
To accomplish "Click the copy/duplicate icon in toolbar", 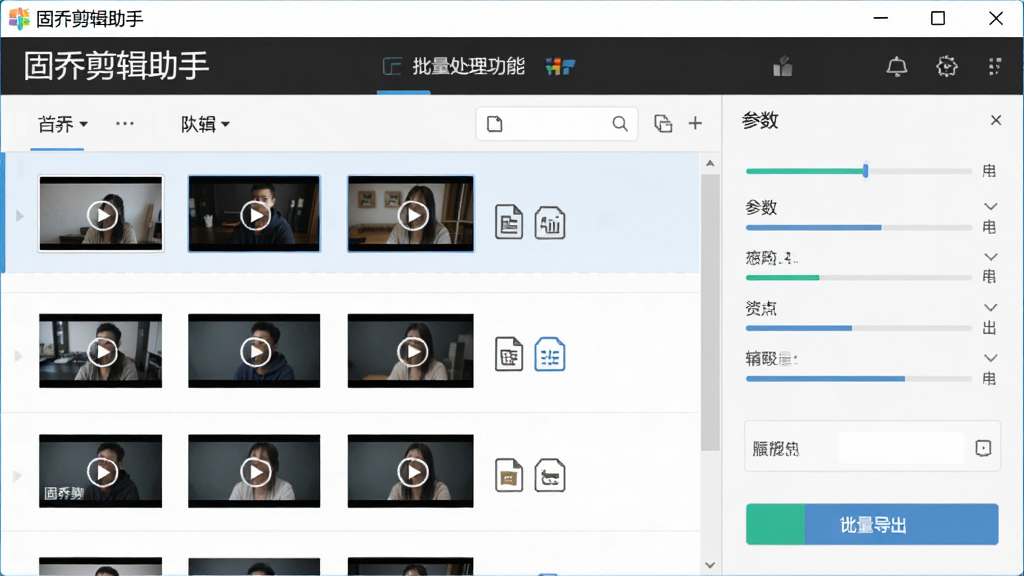I will [x=663, y=123].
